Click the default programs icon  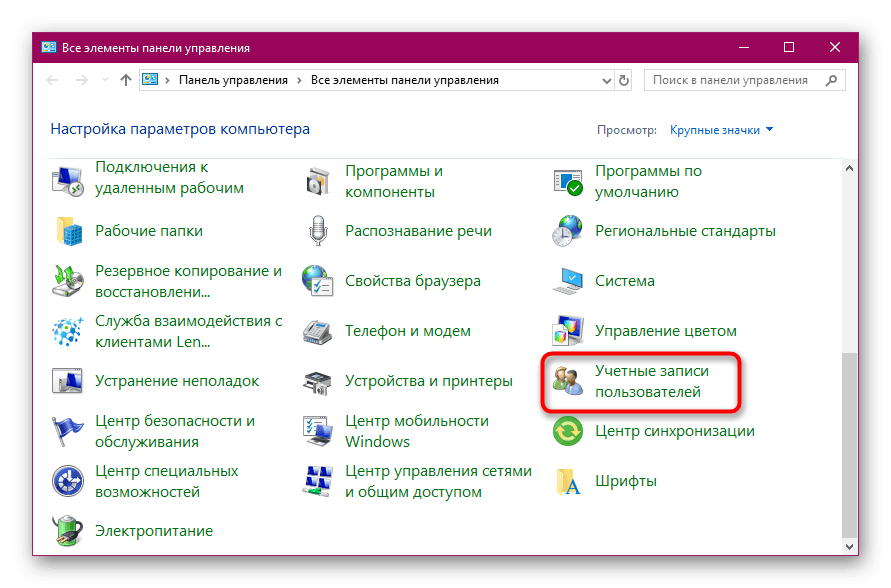click(568, 182)
